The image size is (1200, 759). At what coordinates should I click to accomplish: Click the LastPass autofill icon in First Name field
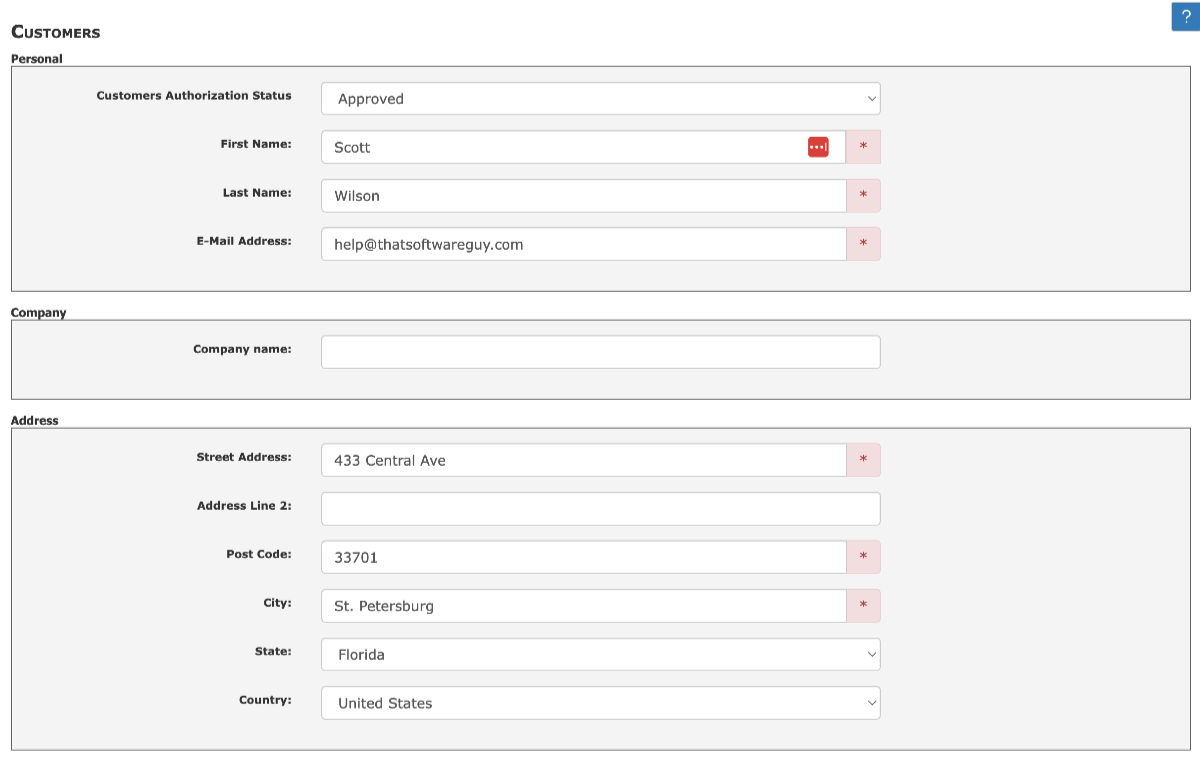pyautogui.click(x=817, y=146)
